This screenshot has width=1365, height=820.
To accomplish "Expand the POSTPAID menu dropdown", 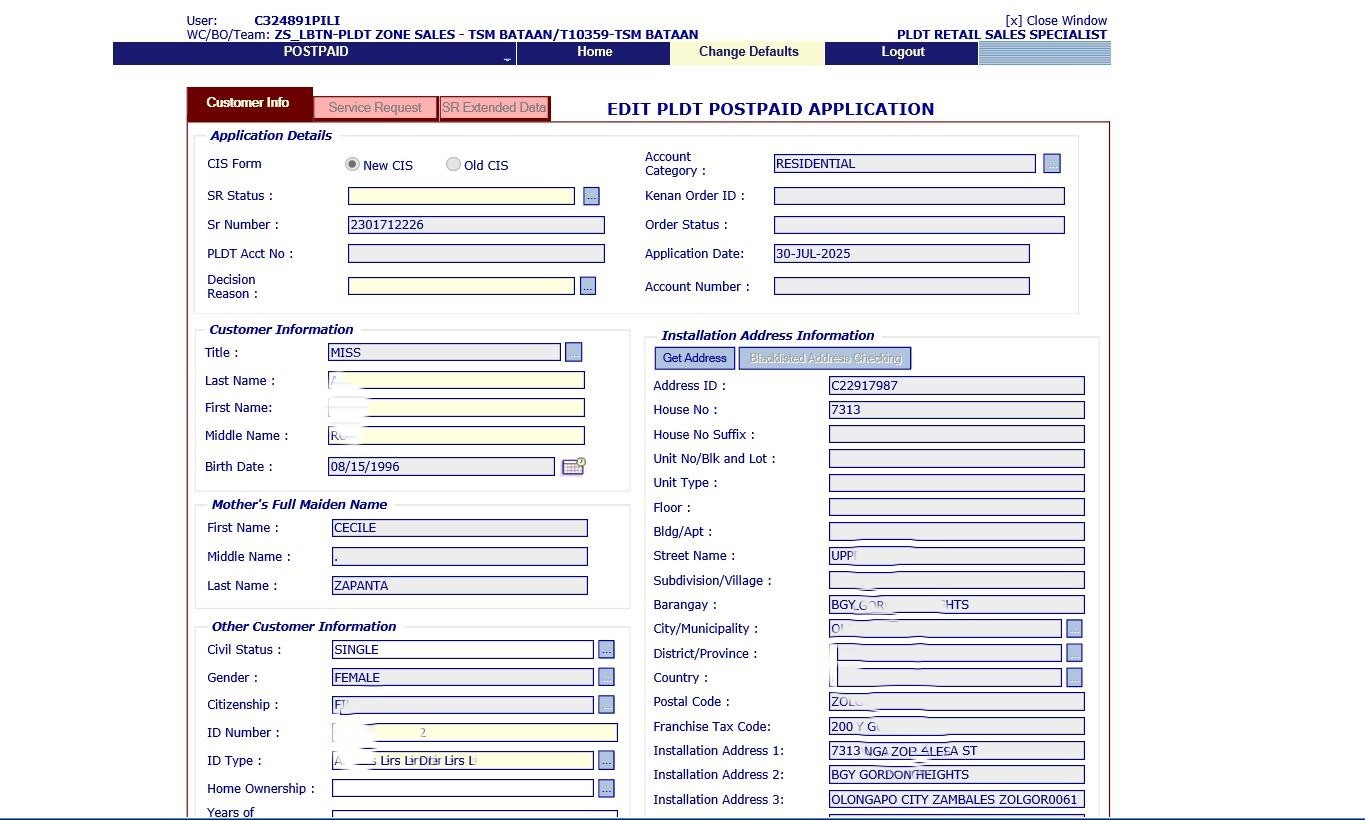I will pyautogui.click(x=315, y=53).
